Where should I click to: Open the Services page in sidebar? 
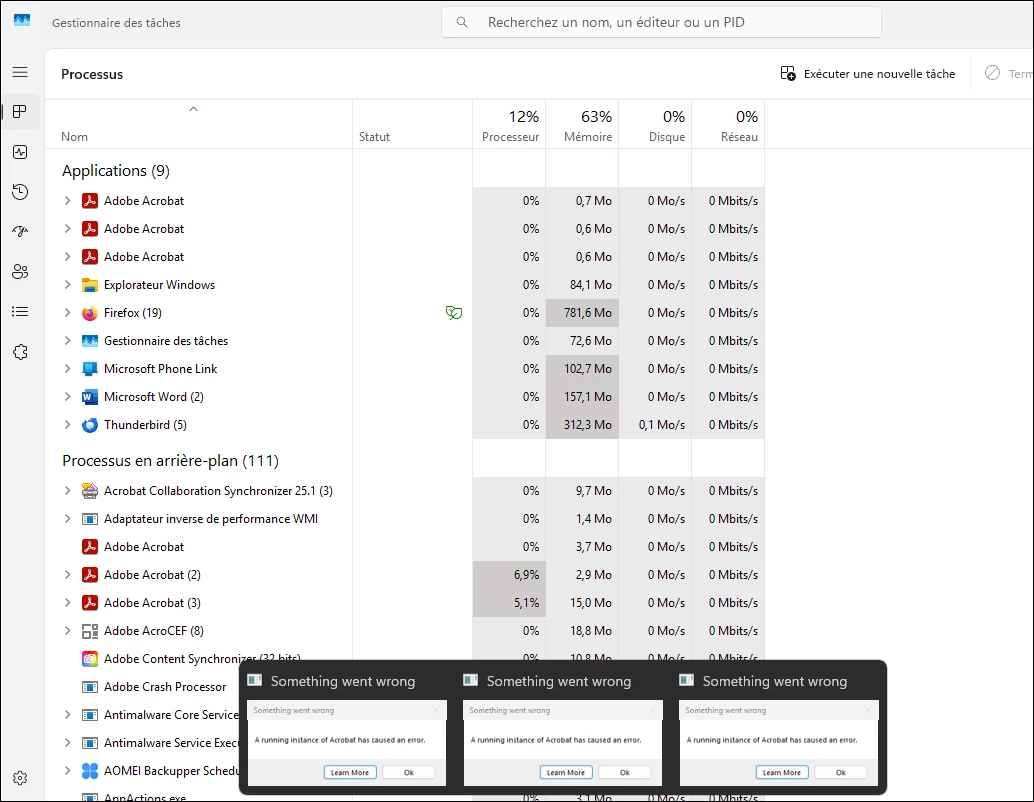pyautogui.click(x=20, y=352)
